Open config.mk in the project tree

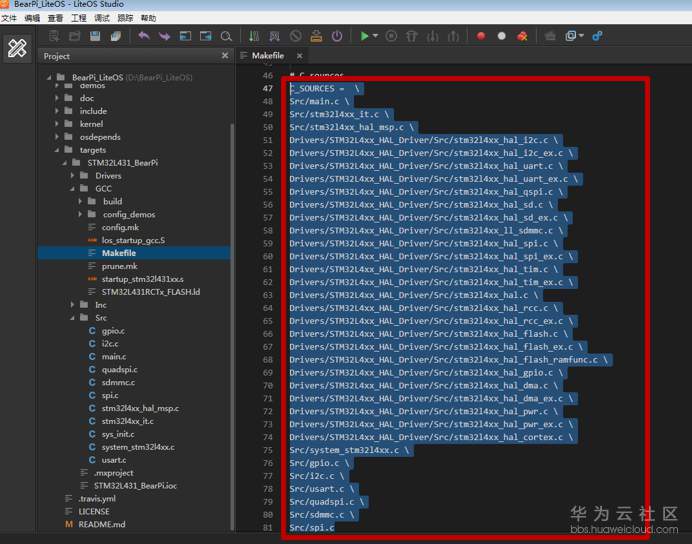tap(120, 227)
